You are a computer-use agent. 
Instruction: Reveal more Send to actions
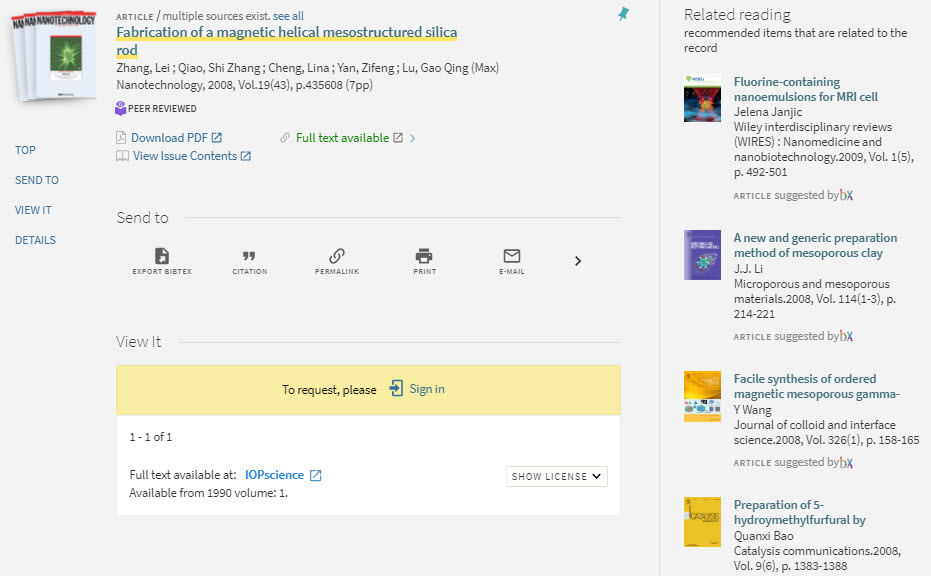tap(577, 260)
